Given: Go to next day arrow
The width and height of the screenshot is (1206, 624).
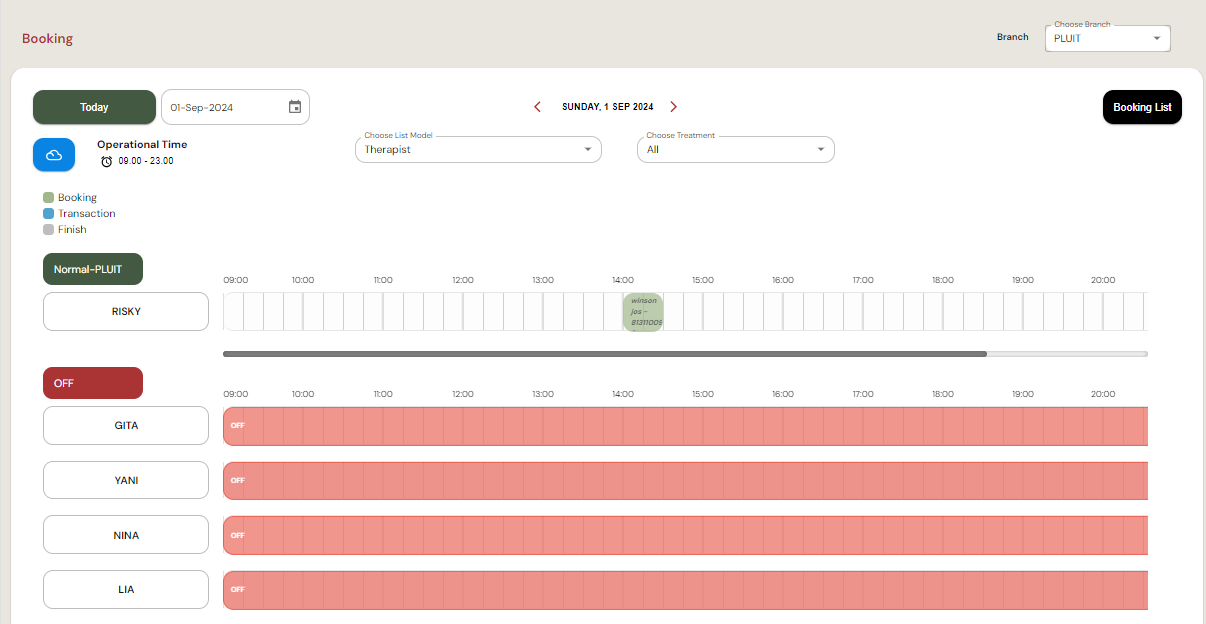Looking at the screenshot, I should coord(673,107).
